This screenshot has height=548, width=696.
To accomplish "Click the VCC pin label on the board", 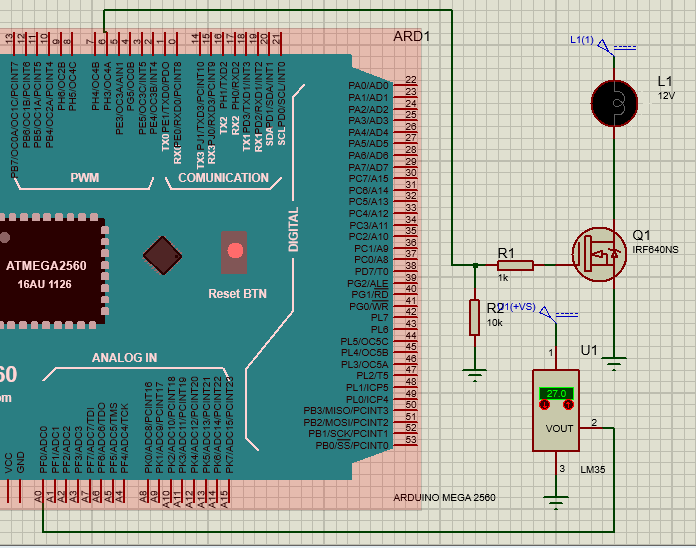I will pyautogui.click(x=8, y=463).
